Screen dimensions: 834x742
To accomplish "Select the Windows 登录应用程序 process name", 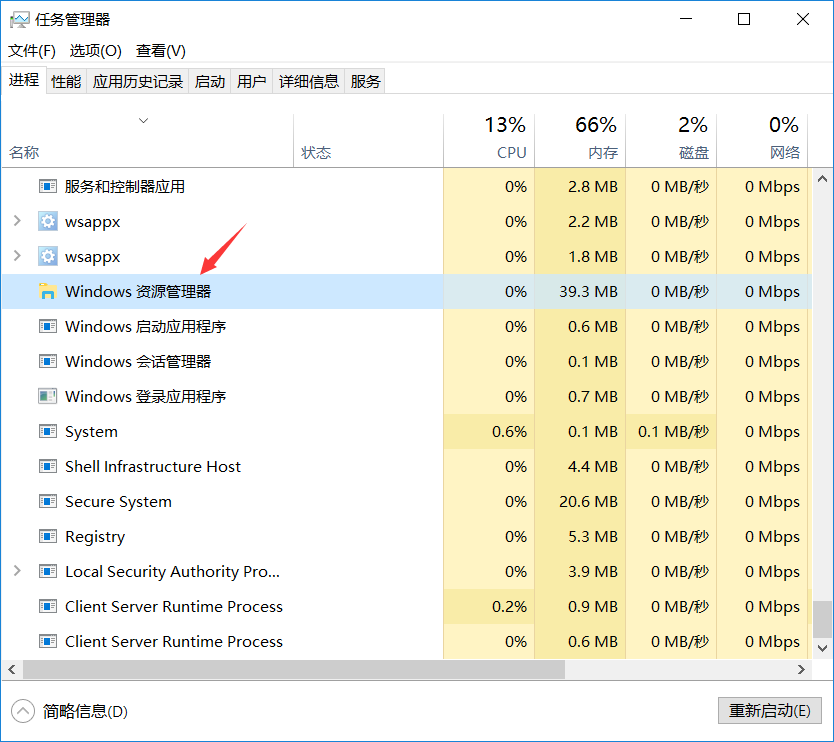I will [x=145, y=396].
